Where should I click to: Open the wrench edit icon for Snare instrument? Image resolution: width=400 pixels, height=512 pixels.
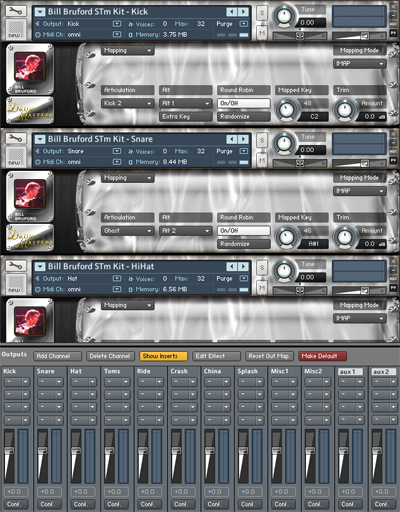(15, 139)
